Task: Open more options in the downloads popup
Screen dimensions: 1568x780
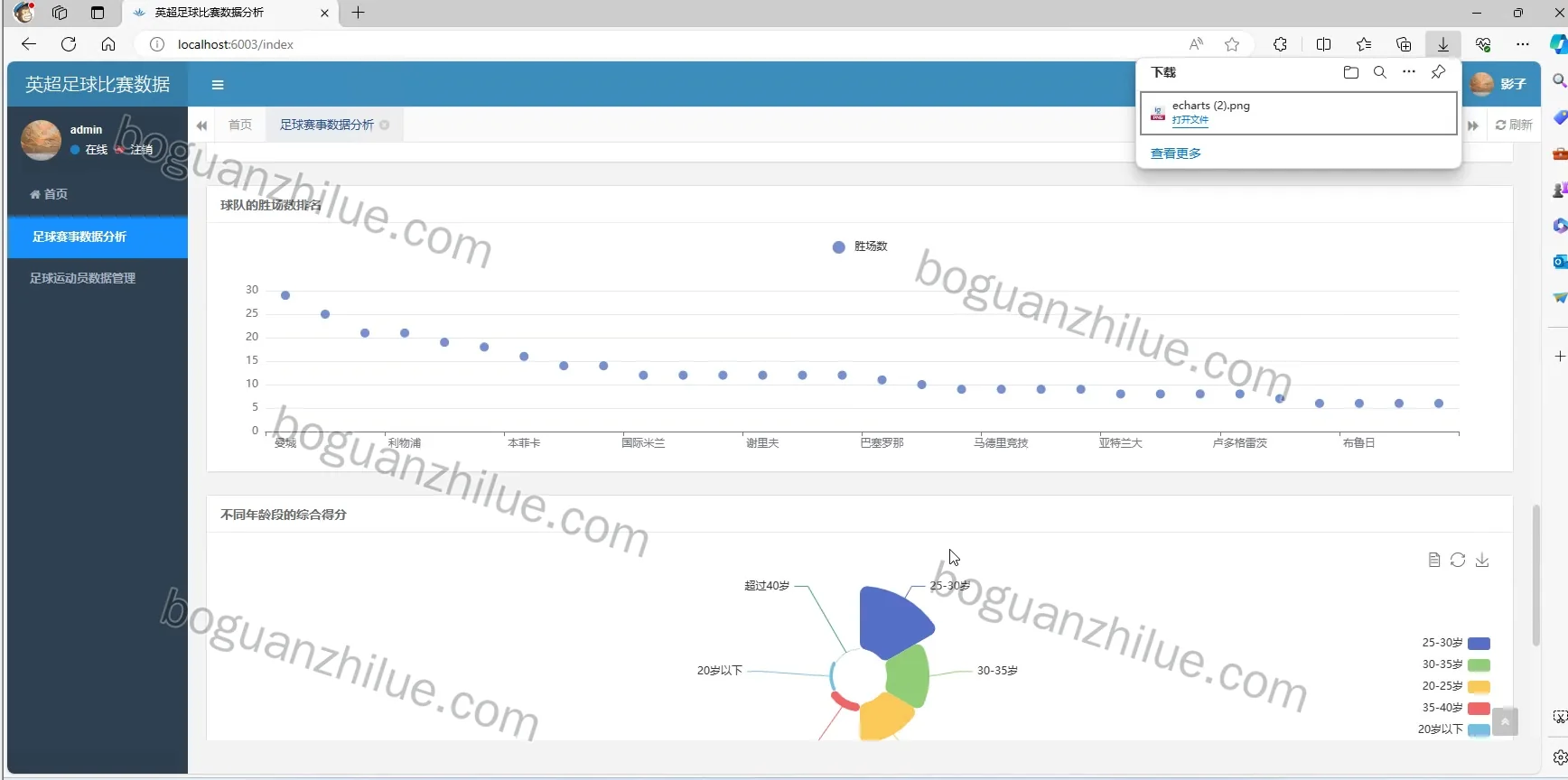Action: coord(1409,72)
